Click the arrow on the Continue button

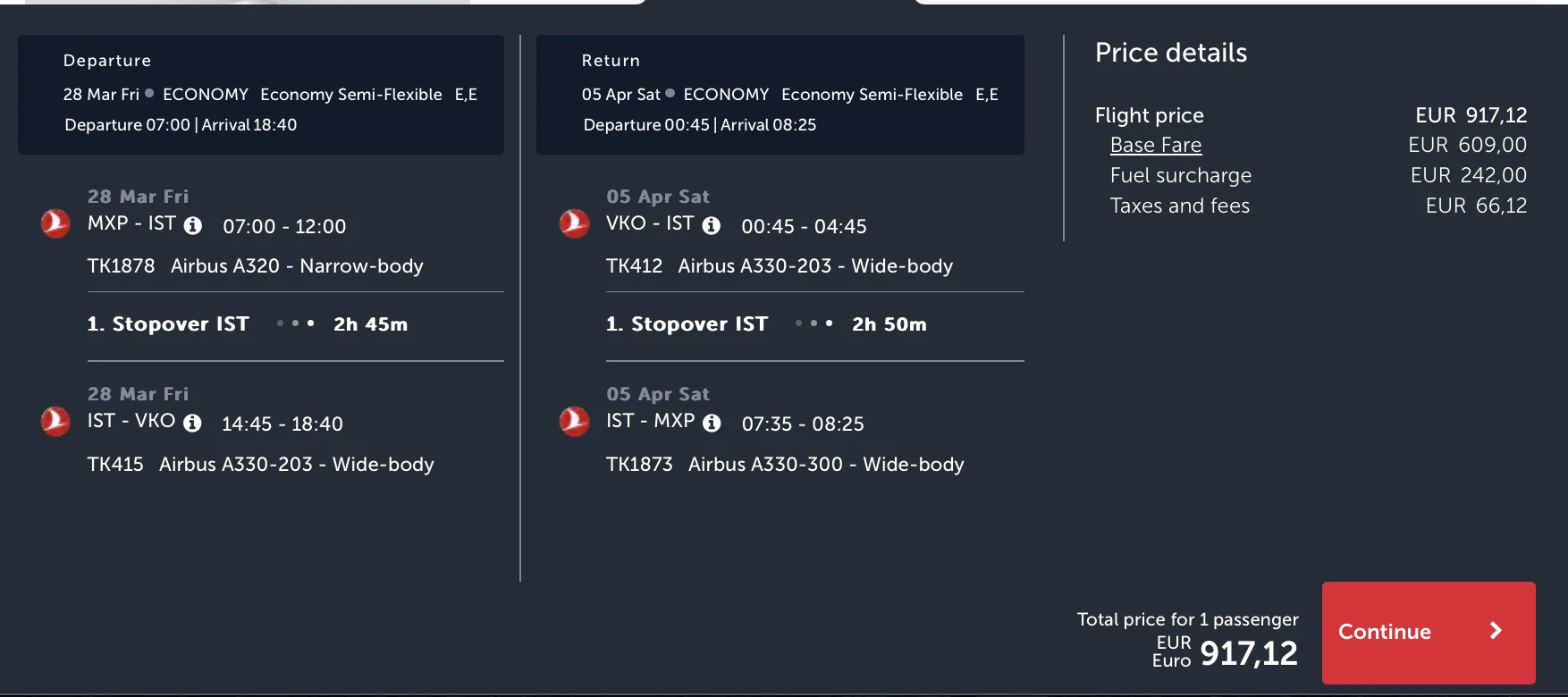pyautogui.click(x=1496, y=631)
